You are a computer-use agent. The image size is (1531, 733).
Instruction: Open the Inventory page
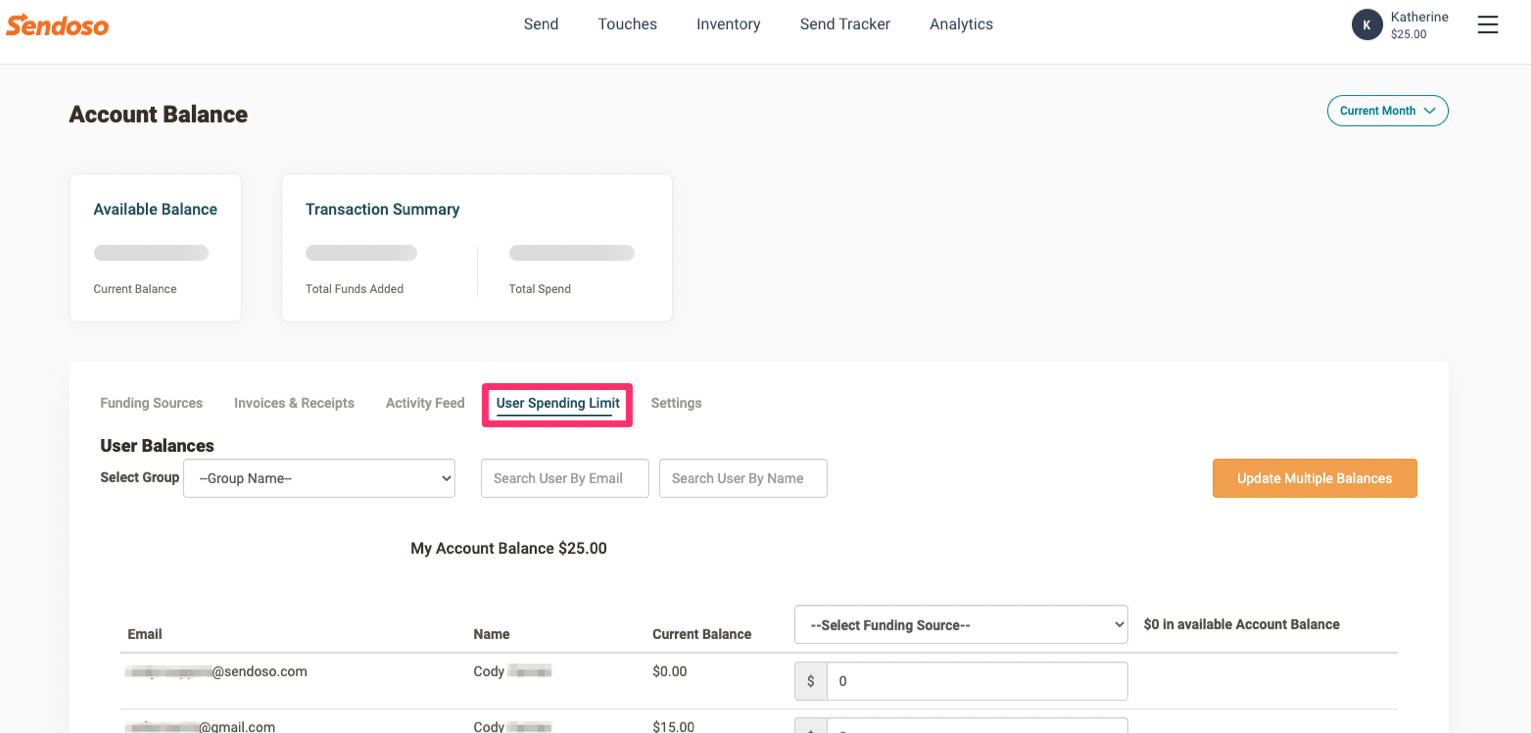point(728,24)
